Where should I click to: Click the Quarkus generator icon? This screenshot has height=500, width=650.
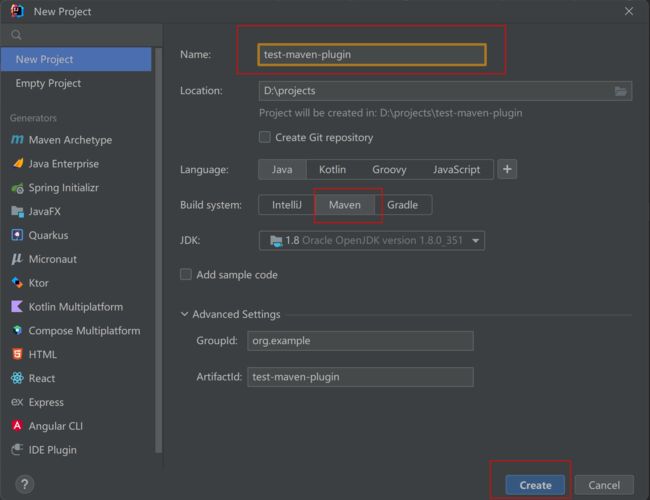[17, 235]
